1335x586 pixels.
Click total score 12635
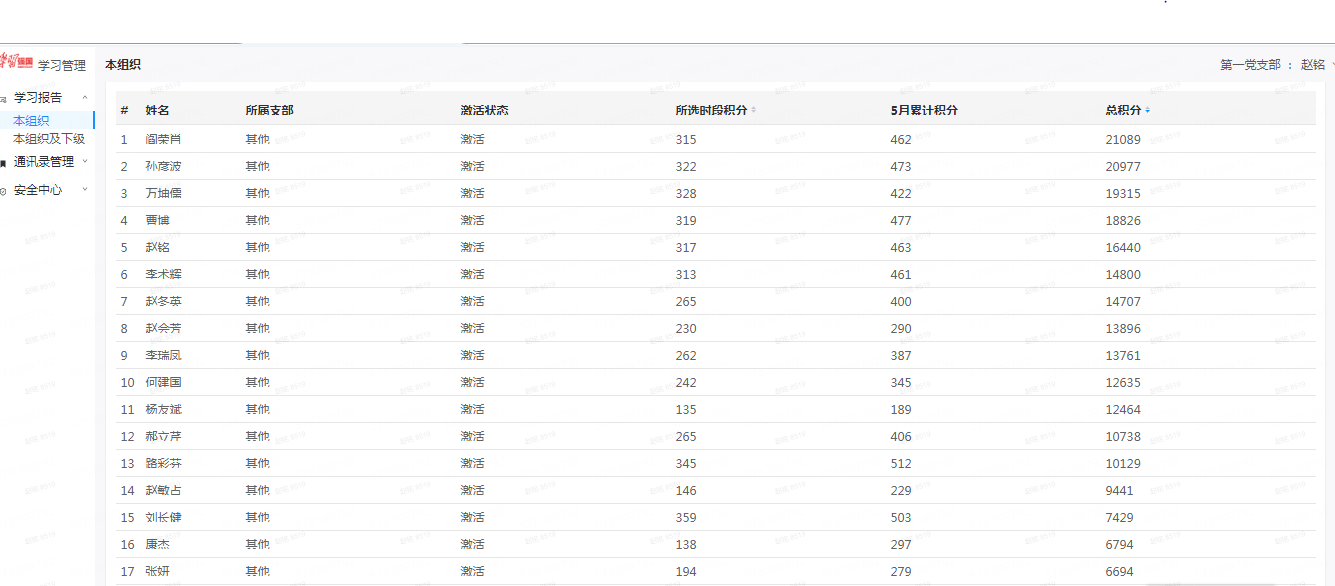1123,383
